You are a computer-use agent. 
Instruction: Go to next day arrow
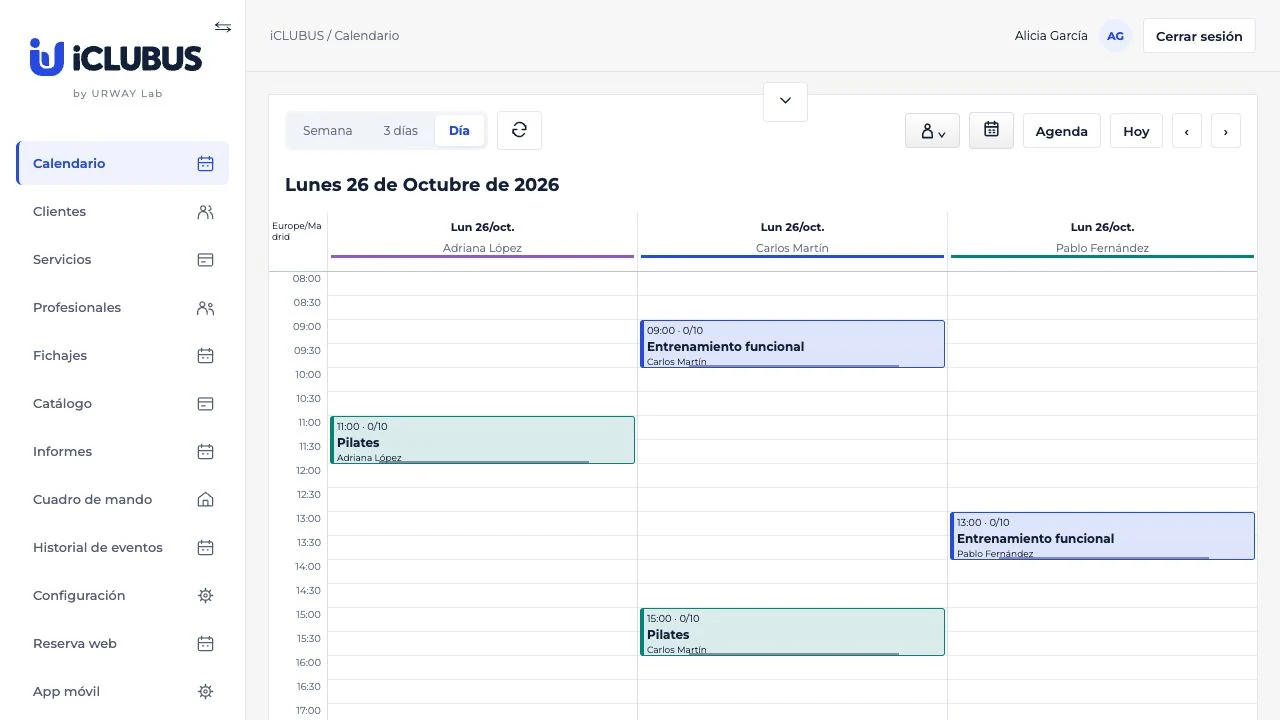coord(1225,131)
